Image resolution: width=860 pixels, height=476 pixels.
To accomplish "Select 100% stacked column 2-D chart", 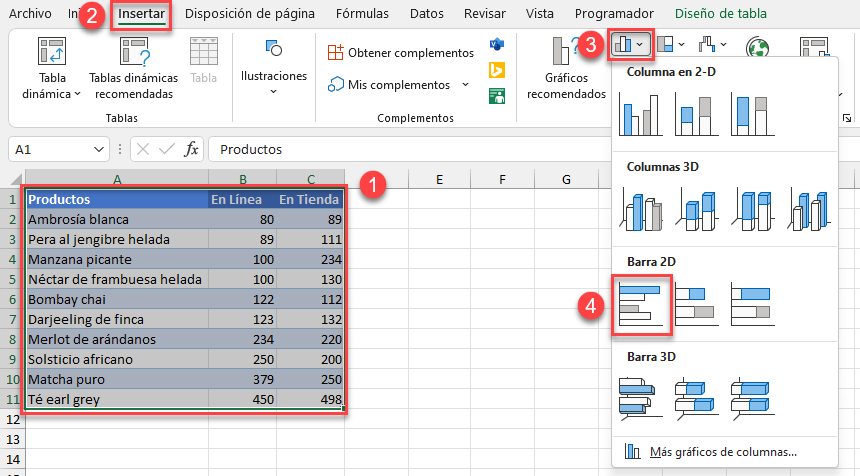I will [752, 115].
